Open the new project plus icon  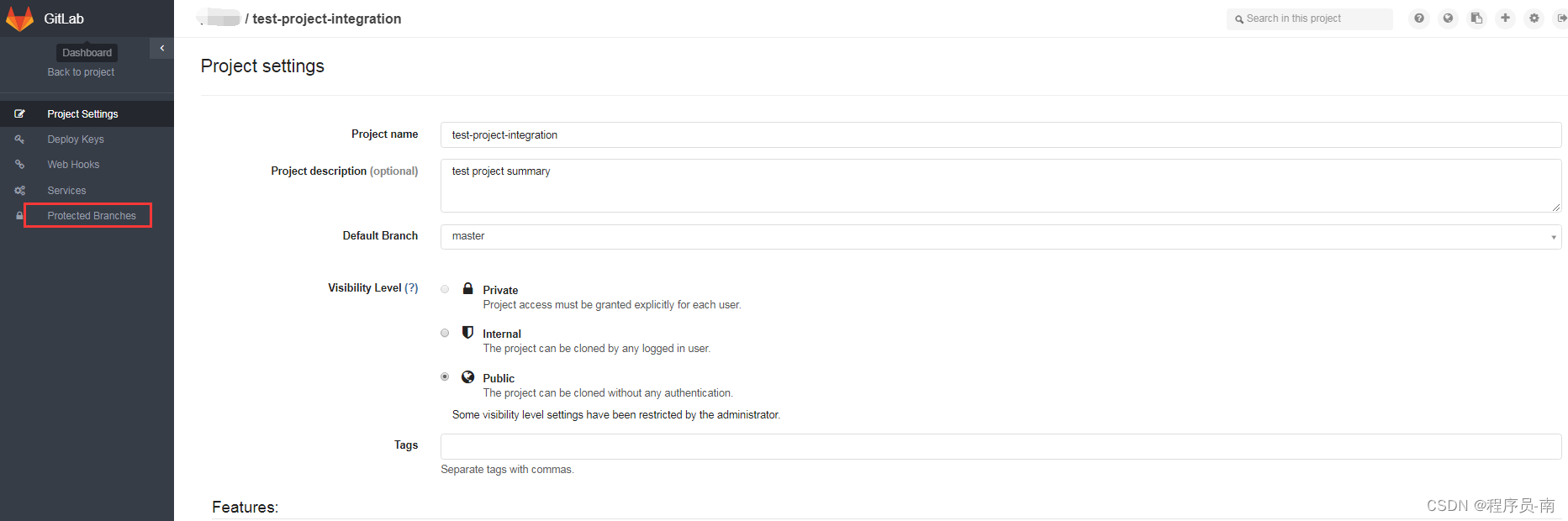(1505, 18)
